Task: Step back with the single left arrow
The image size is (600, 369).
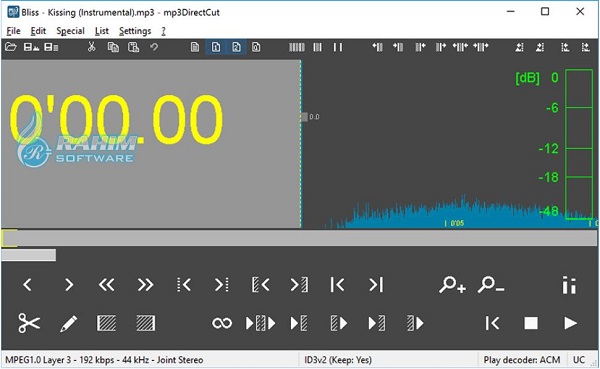Action: click(27, 285)
